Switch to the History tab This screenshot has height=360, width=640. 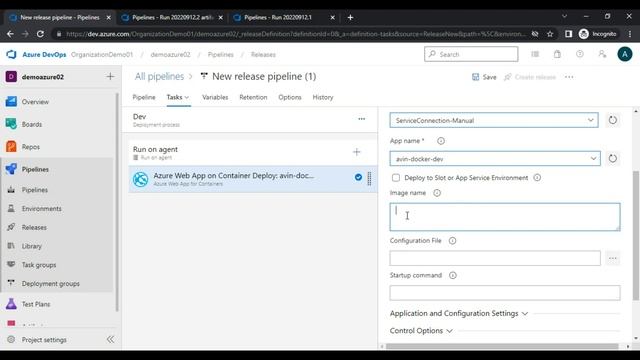[323, 97]
